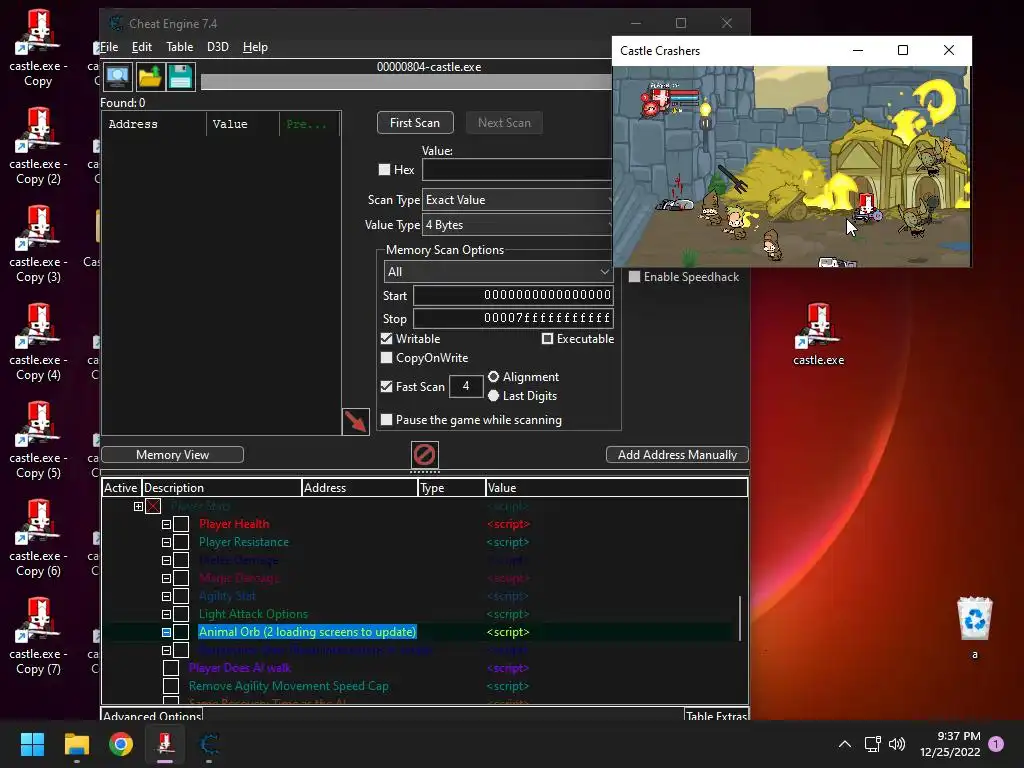Open the D3D menu
The height and width of the screenshot is (768, 1024).
(x=218, y=47)
